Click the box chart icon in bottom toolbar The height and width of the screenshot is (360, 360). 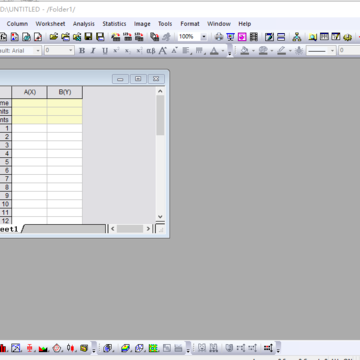point(30,348)
